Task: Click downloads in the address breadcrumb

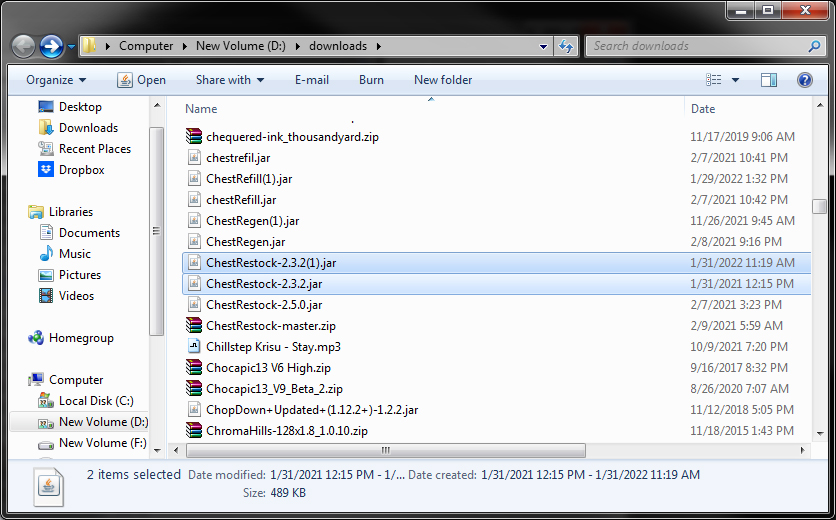Action: coord(338,46)
